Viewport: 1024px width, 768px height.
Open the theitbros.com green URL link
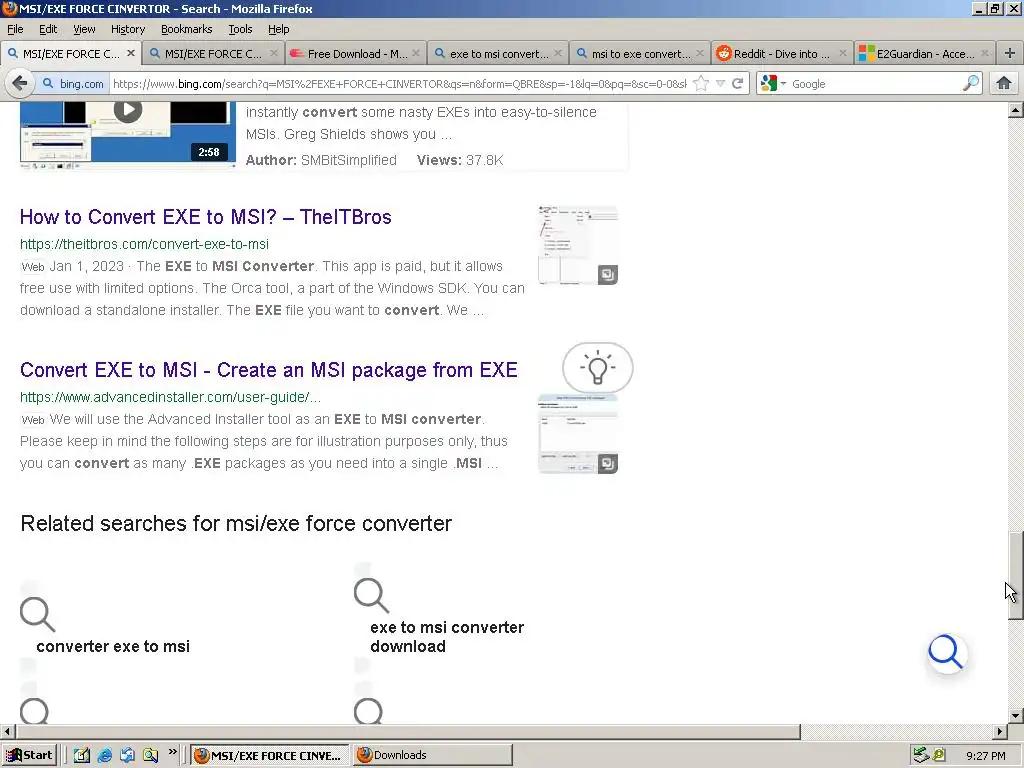(144, 244)
